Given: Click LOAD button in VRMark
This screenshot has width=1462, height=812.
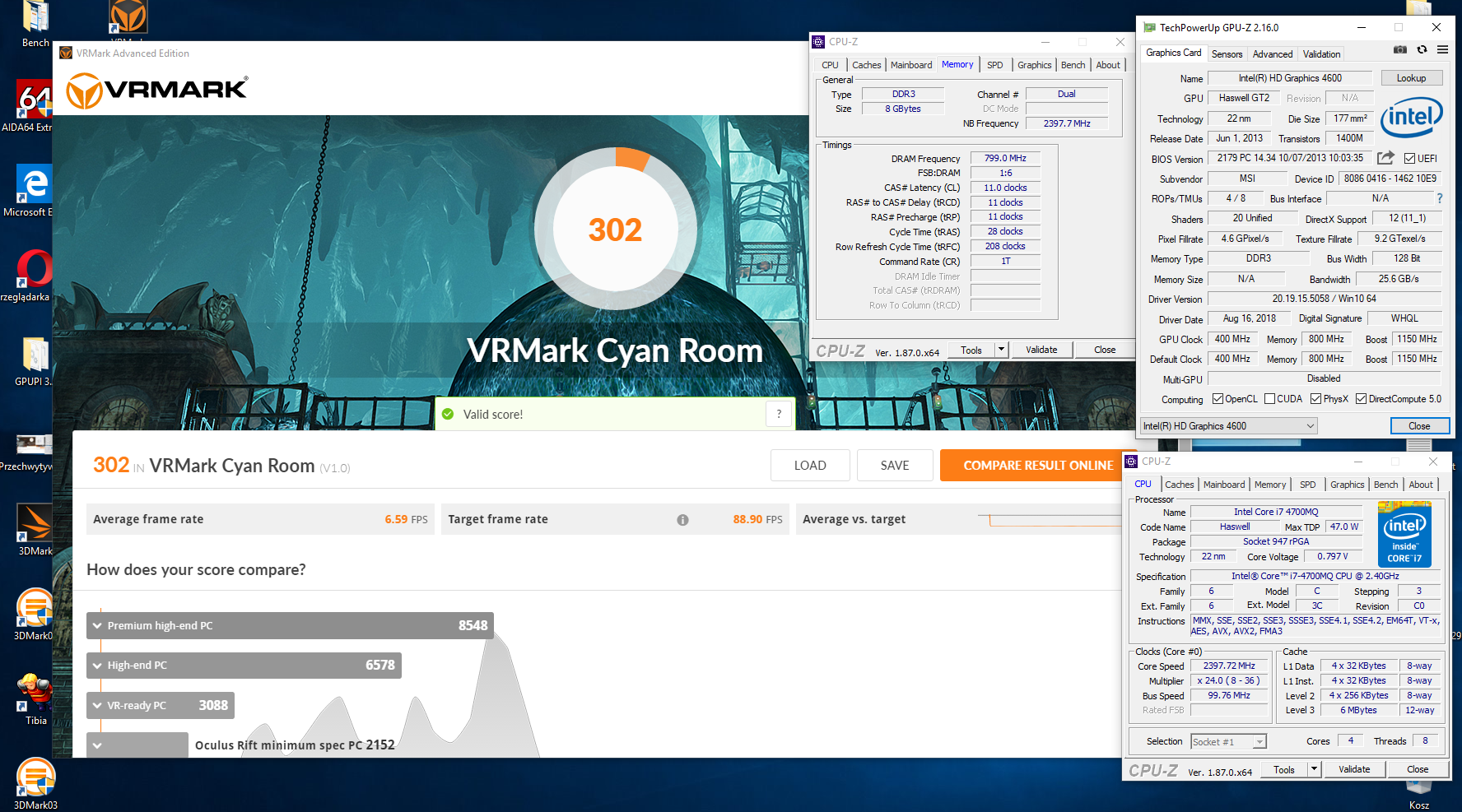Looking at the screenshot, I should (x=810, y=466).
